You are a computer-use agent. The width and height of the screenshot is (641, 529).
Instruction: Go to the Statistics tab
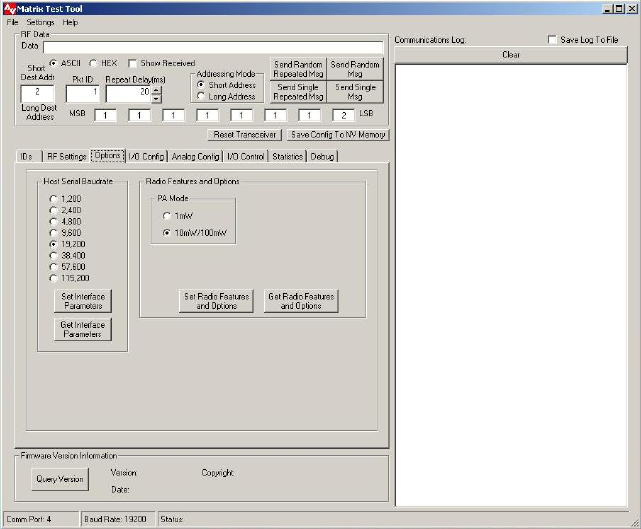click(287, 156)
